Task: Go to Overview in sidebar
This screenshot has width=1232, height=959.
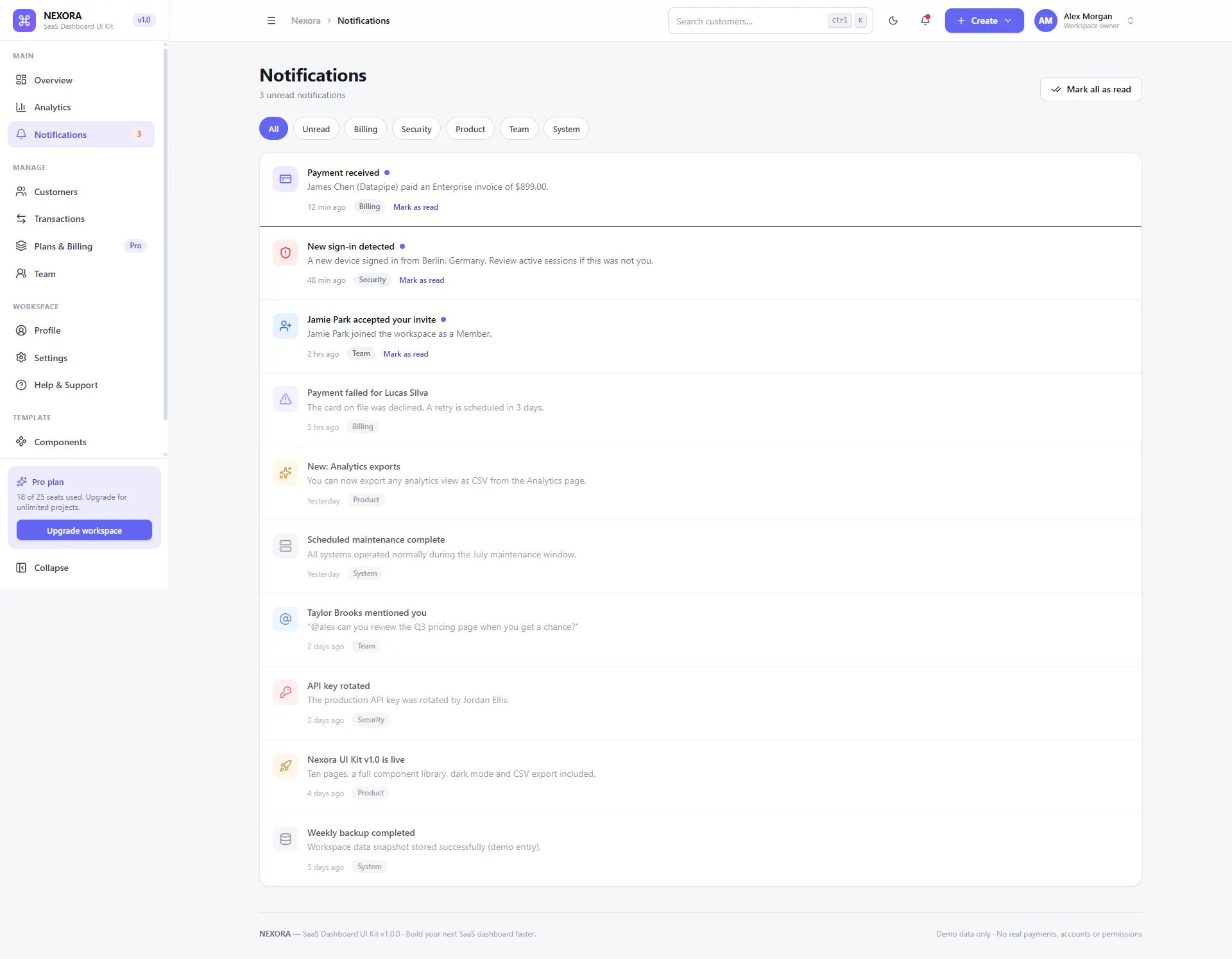Action: pyautogui.click(x=81, y=80)
